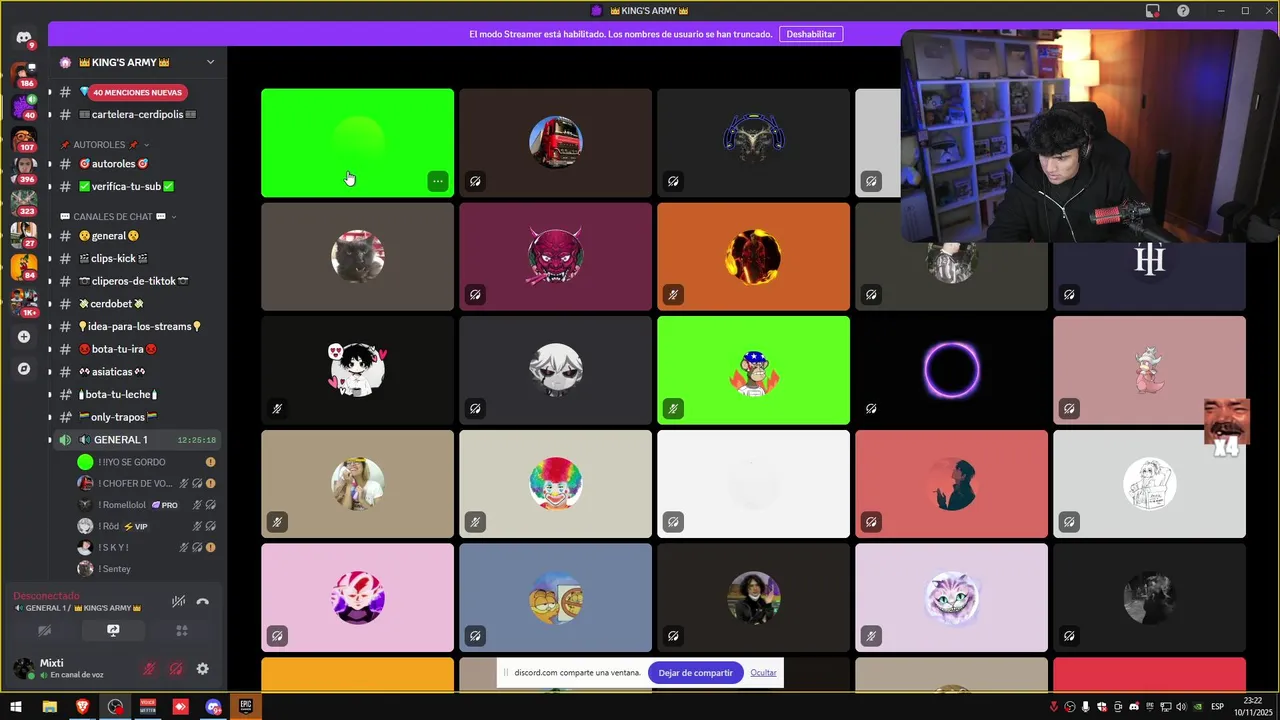Image resolution: width=1280 pixels, height=720 pixels.
Task: Click the screen share button in voice panel
Action: point(113,631)
